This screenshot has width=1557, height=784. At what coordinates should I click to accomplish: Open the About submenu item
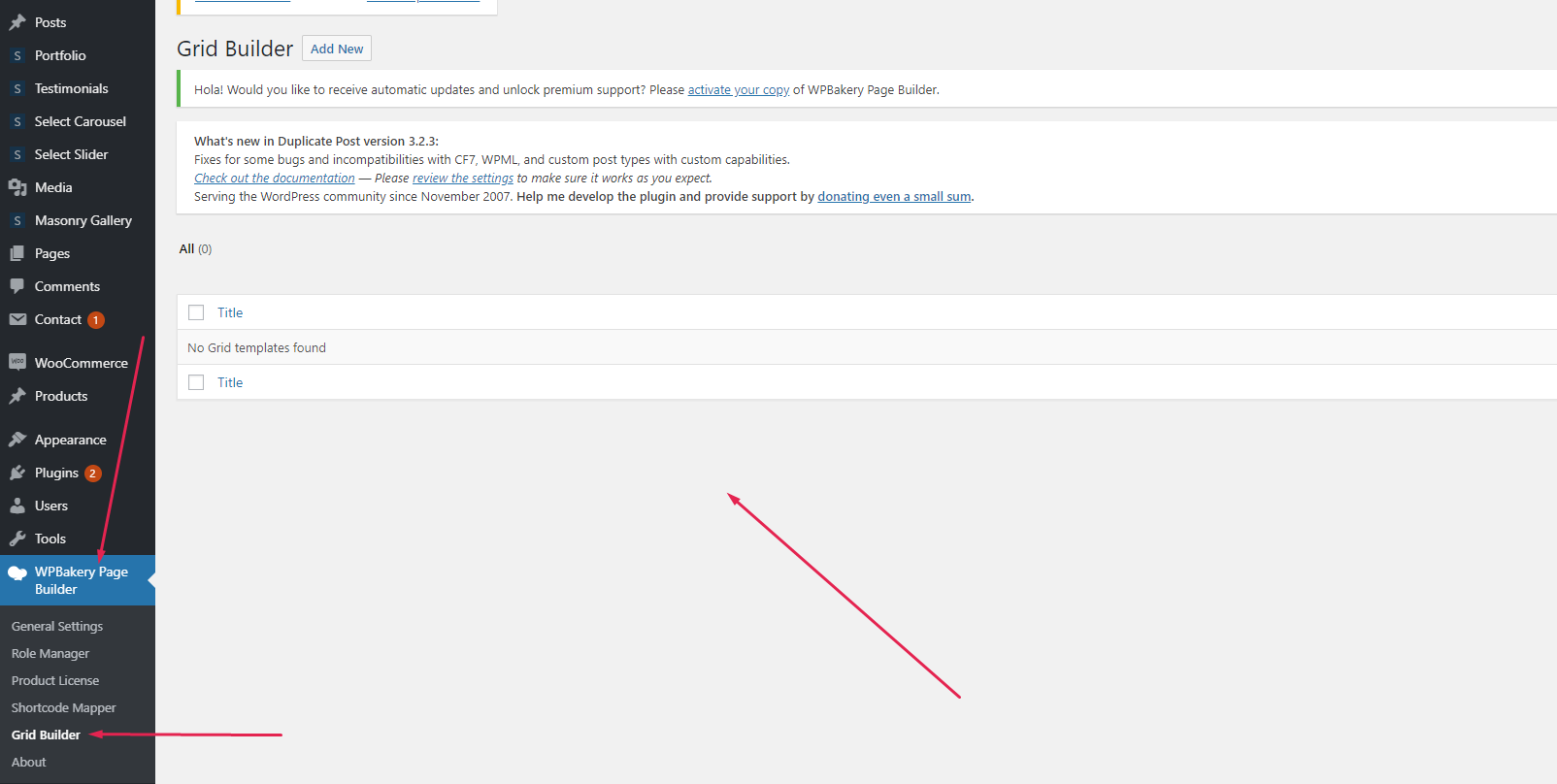29,763
